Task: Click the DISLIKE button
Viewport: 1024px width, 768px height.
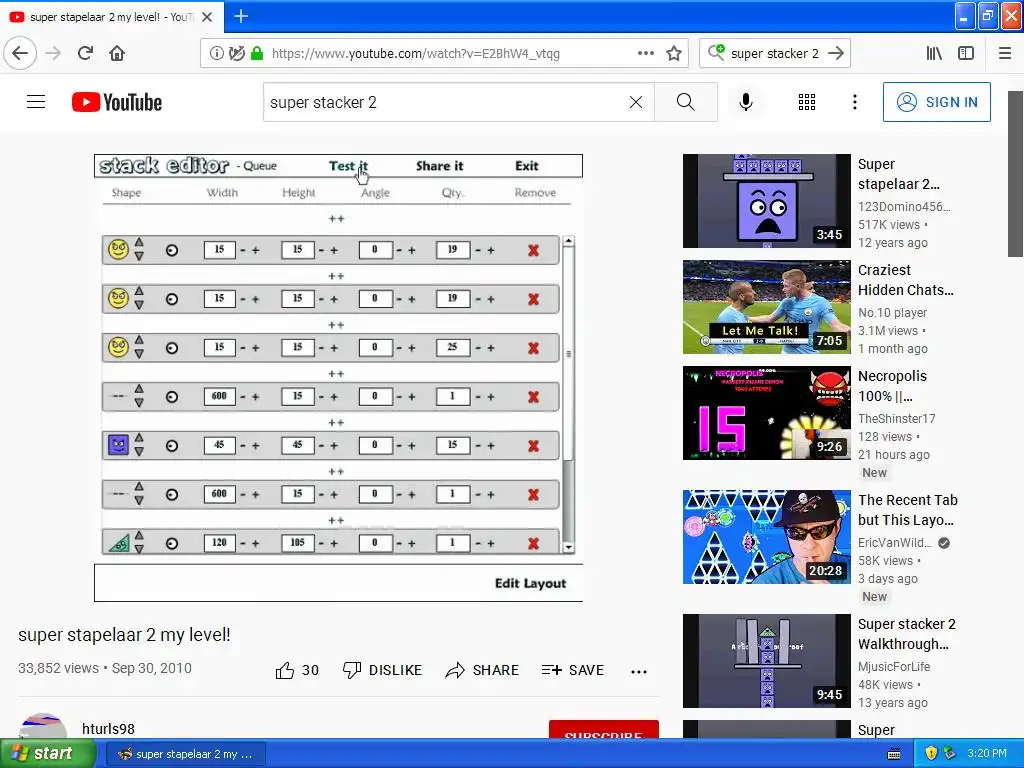Action: (383, 670)
